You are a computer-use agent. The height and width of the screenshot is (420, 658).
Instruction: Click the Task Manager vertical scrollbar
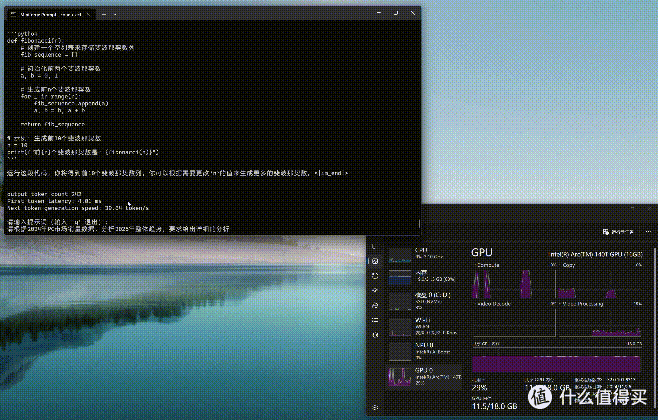pyautogui.click(x=654, y=327)
